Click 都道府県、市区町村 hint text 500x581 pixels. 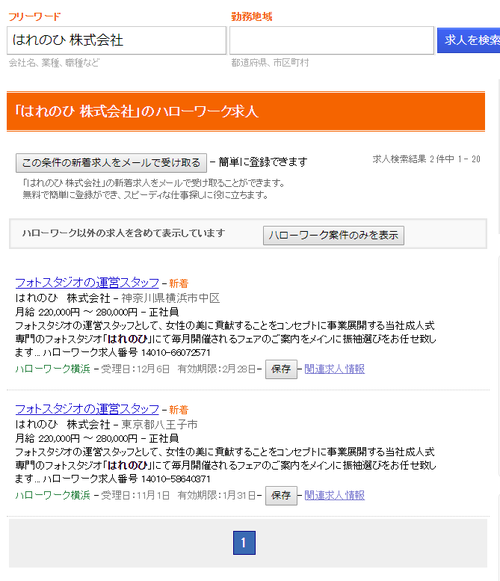(x=270, y=63)
